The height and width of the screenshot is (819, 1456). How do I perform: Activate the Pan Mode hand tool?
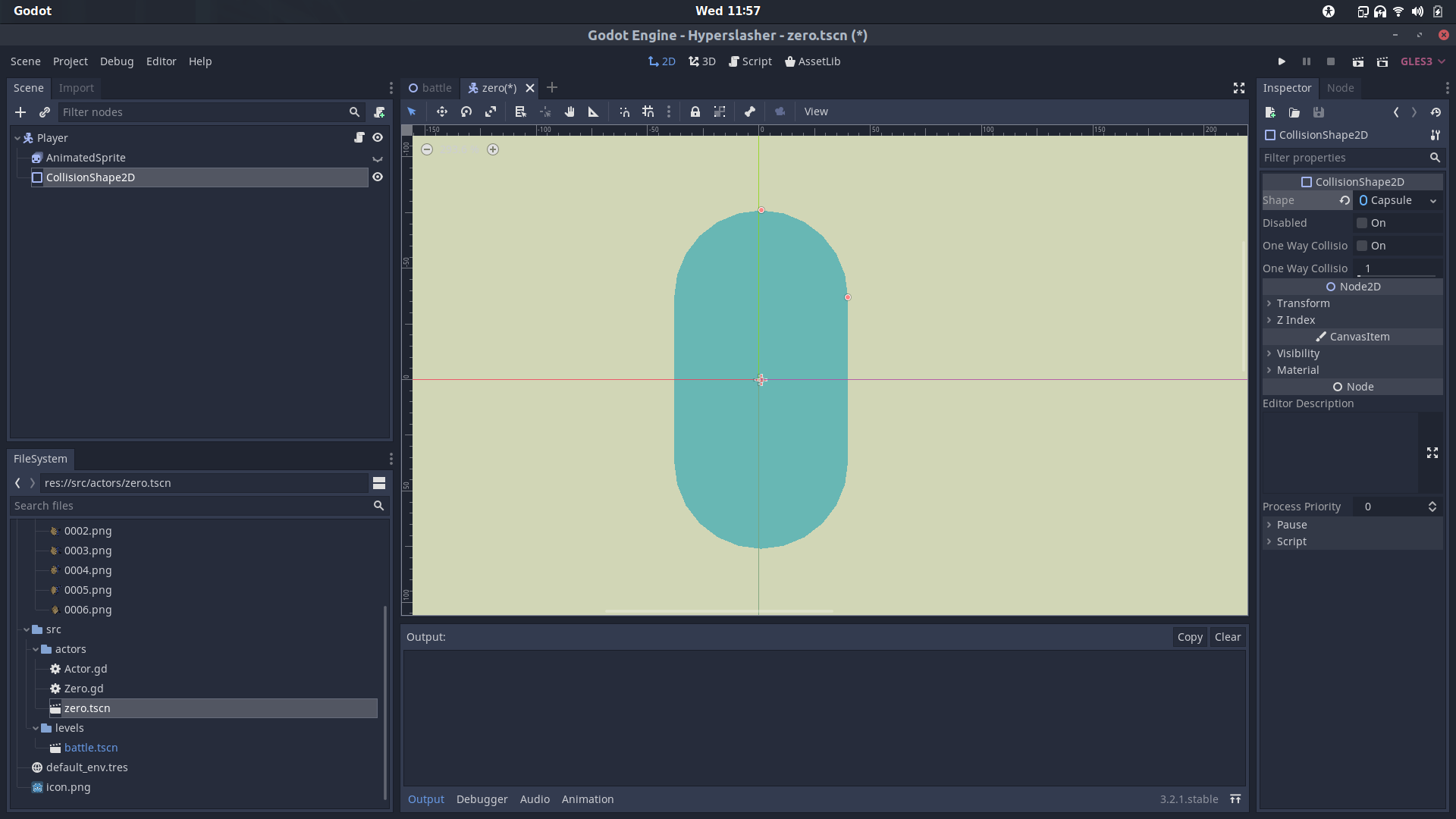click(x=570, y=111)
